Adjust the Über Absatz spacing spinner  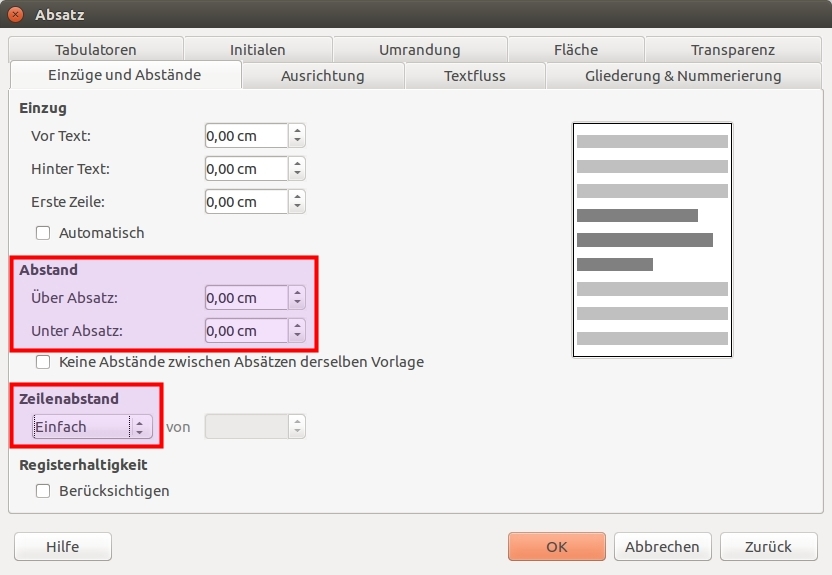click(297, 298)
